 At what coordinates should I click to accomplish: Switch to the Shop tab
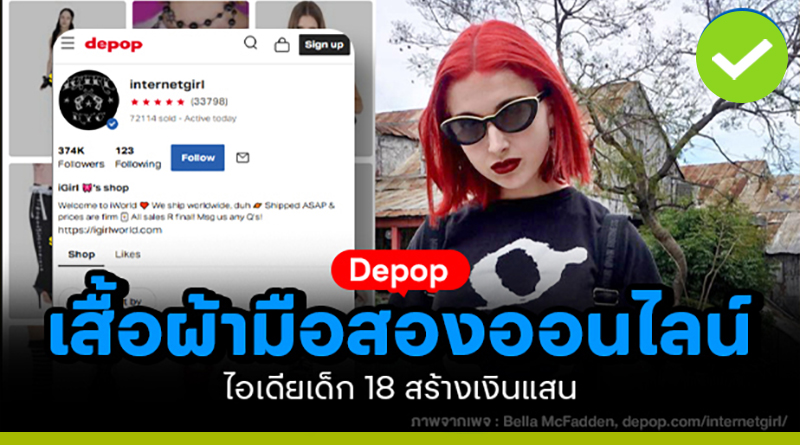click(x=81, y=255)
